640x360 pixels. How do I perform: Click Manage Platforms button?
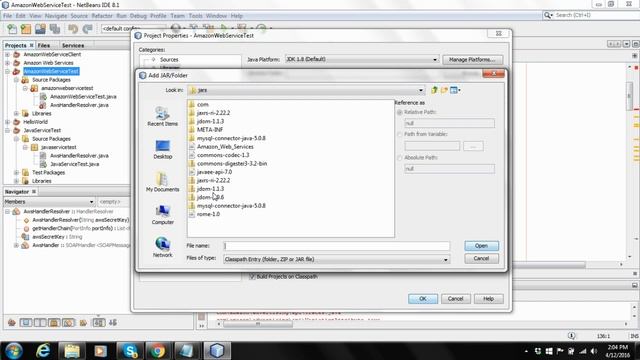472,60
